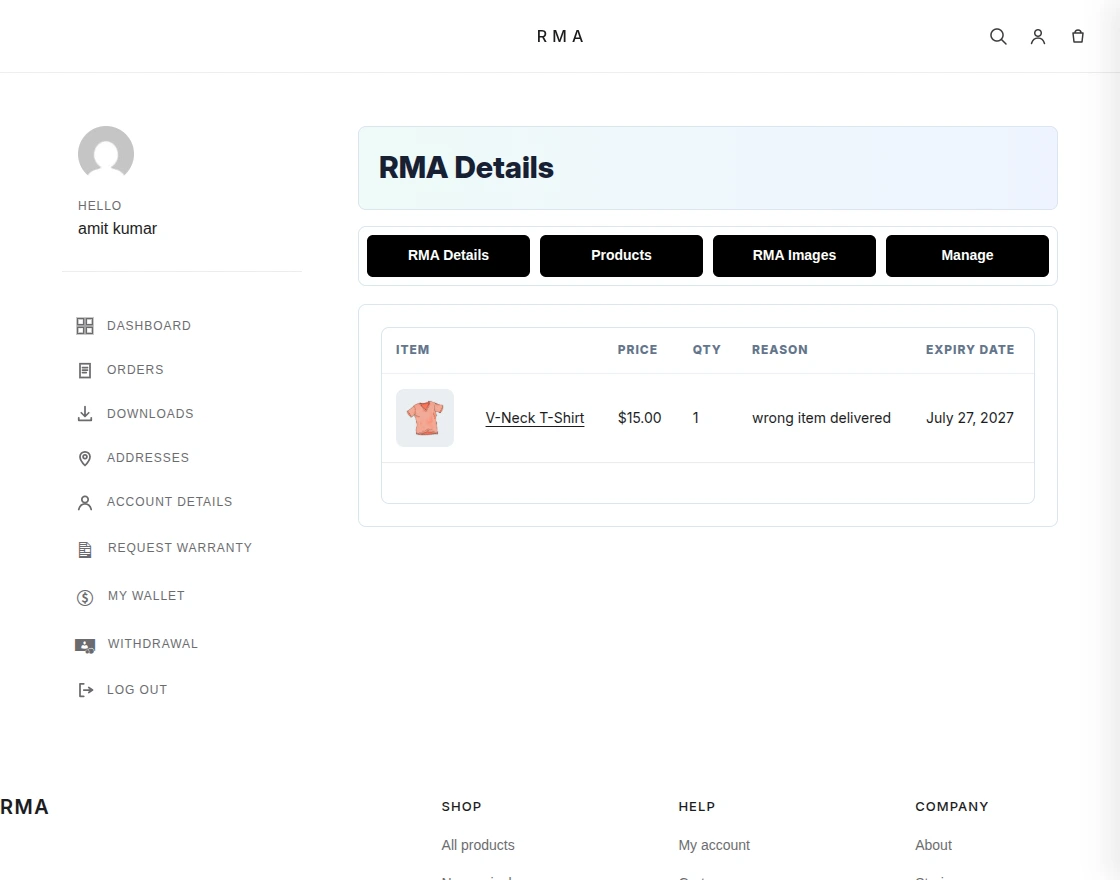Click the HELP footer heading
Viewport: 1120px width, 880px height.
pos(696,806)
